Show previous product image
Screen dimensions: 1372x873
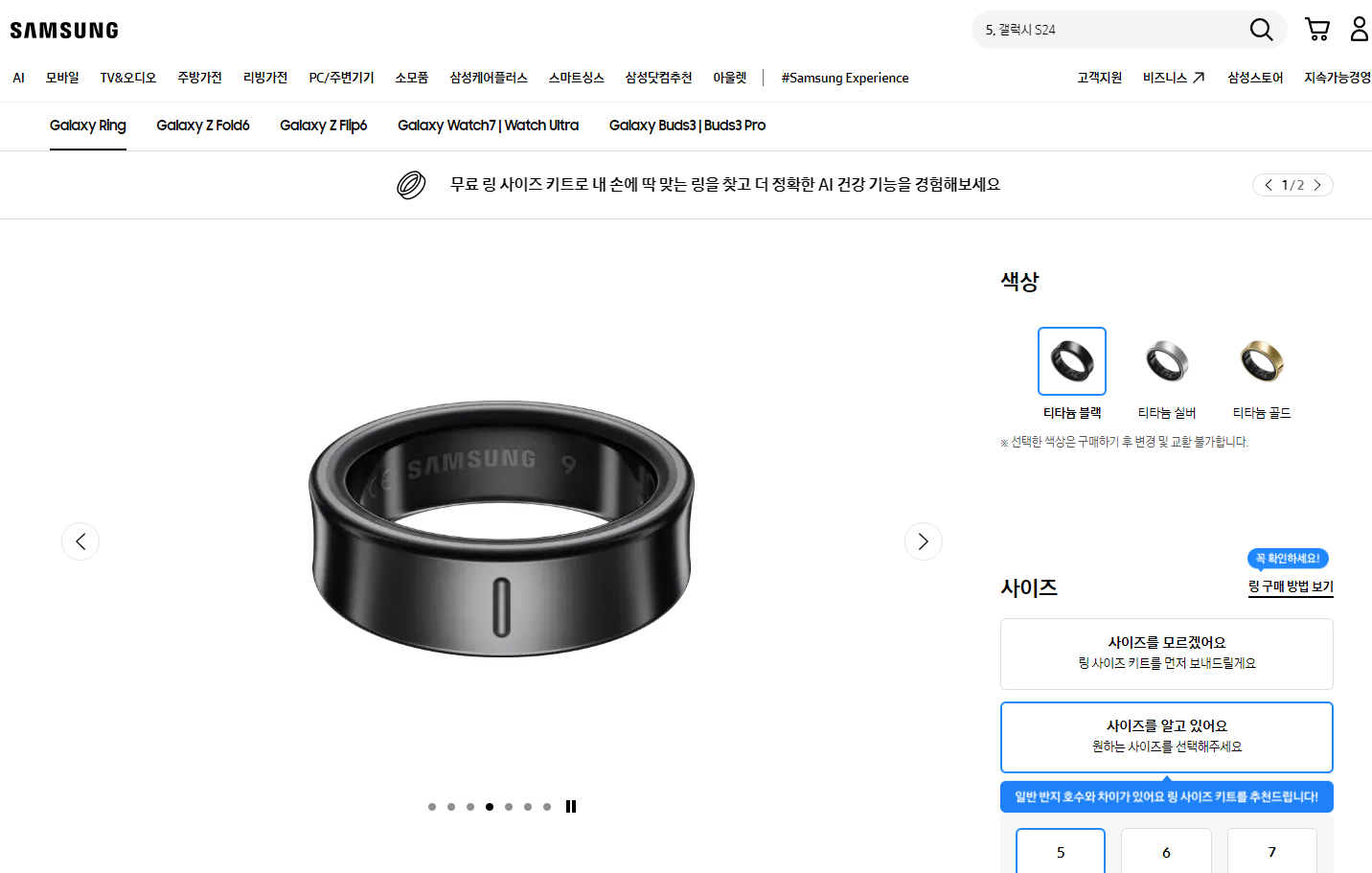point(80,541)
